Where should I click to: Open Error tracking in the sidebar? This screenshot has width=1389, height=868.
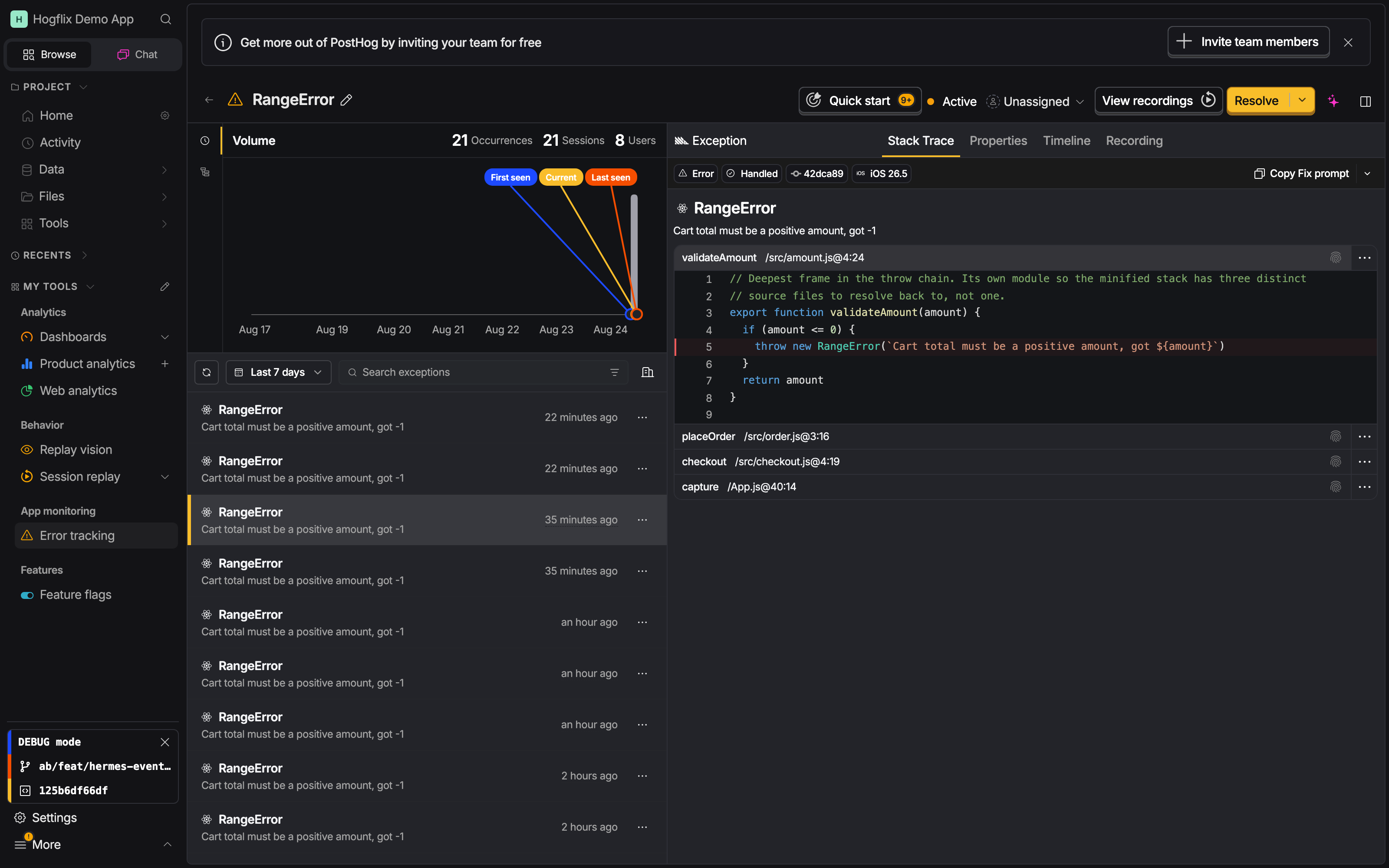(96, 536)
